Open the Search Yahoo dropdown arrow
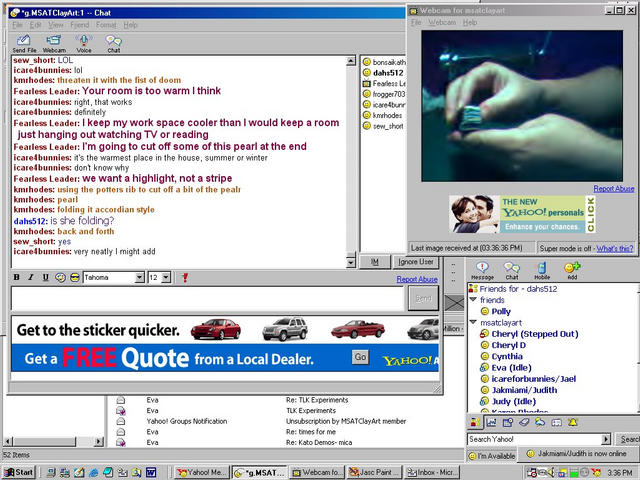The image size is (640, 480). [x=606, y=439]
